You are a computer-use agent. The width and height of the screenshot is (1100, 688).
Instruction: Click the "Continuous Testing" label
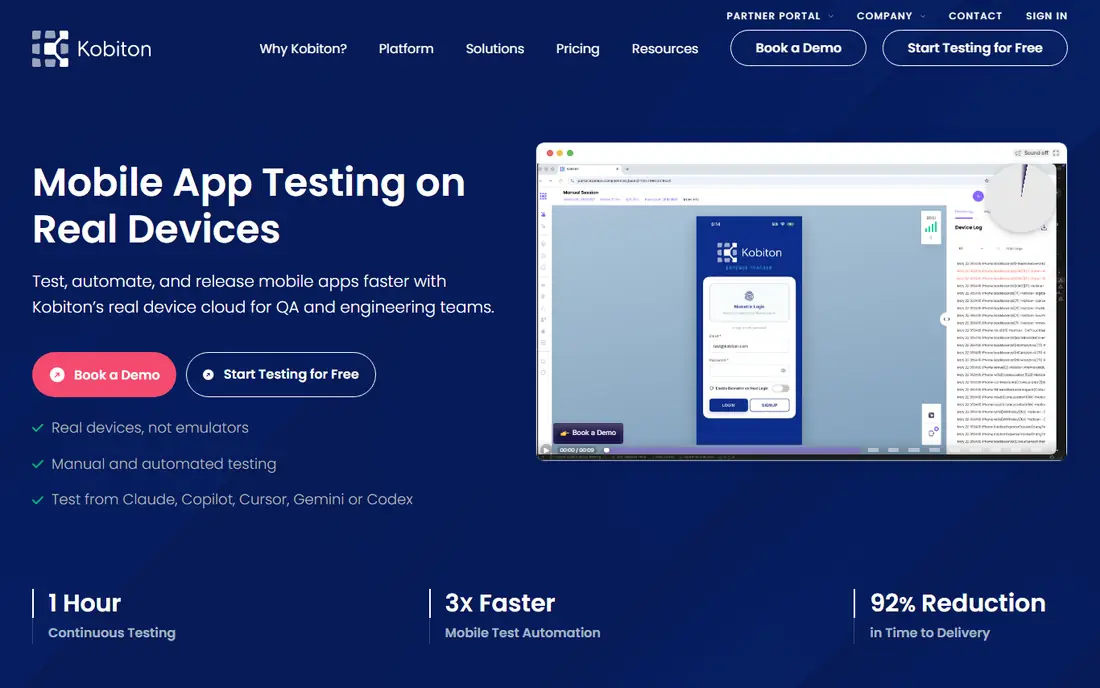(112, 633)
